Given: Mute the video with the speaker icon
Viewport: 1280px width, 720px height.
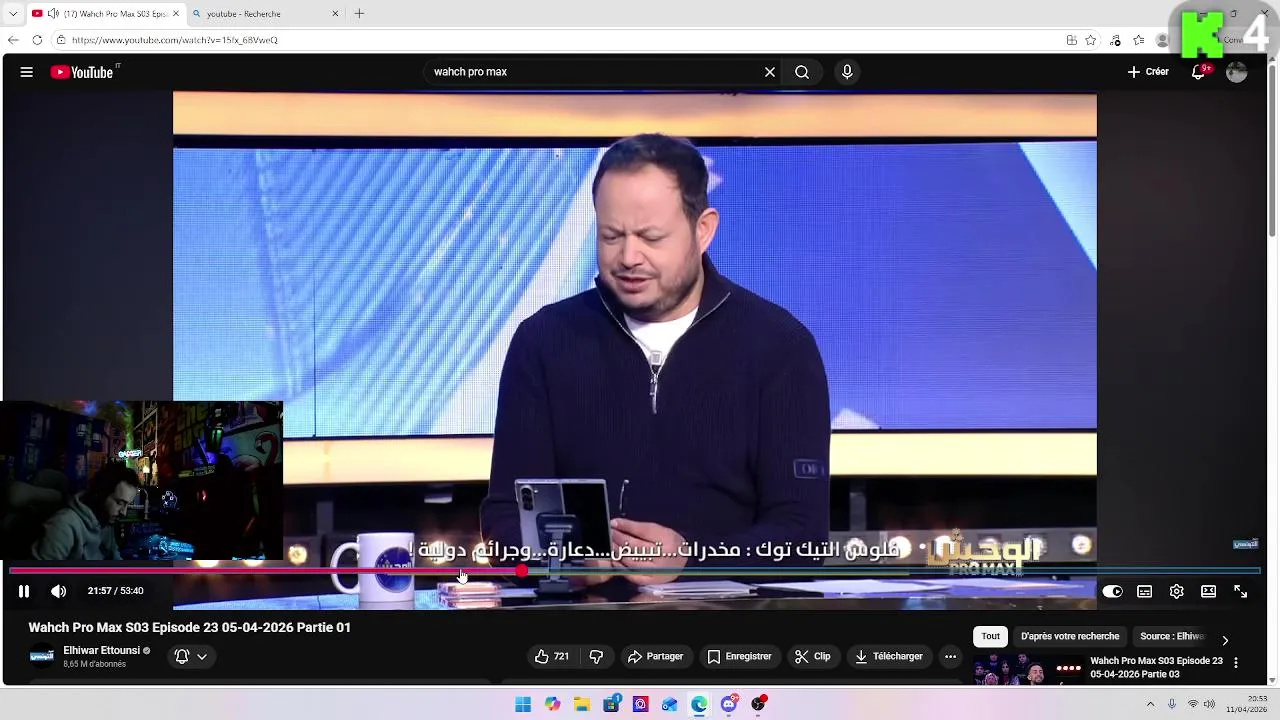Looking at the screenshot, I should pos(59,591).
